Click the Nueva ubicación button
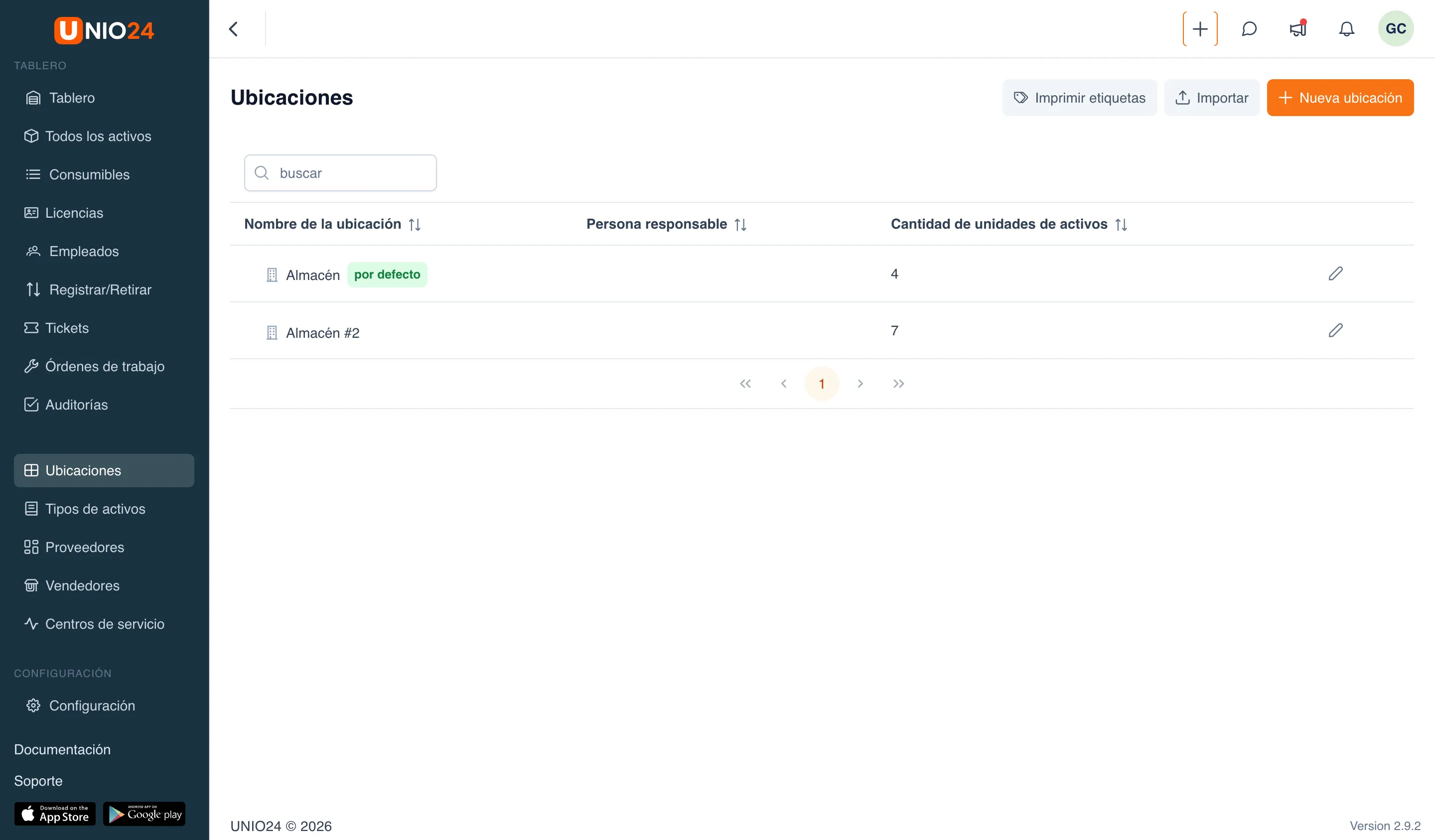 tap(1340, 98)
